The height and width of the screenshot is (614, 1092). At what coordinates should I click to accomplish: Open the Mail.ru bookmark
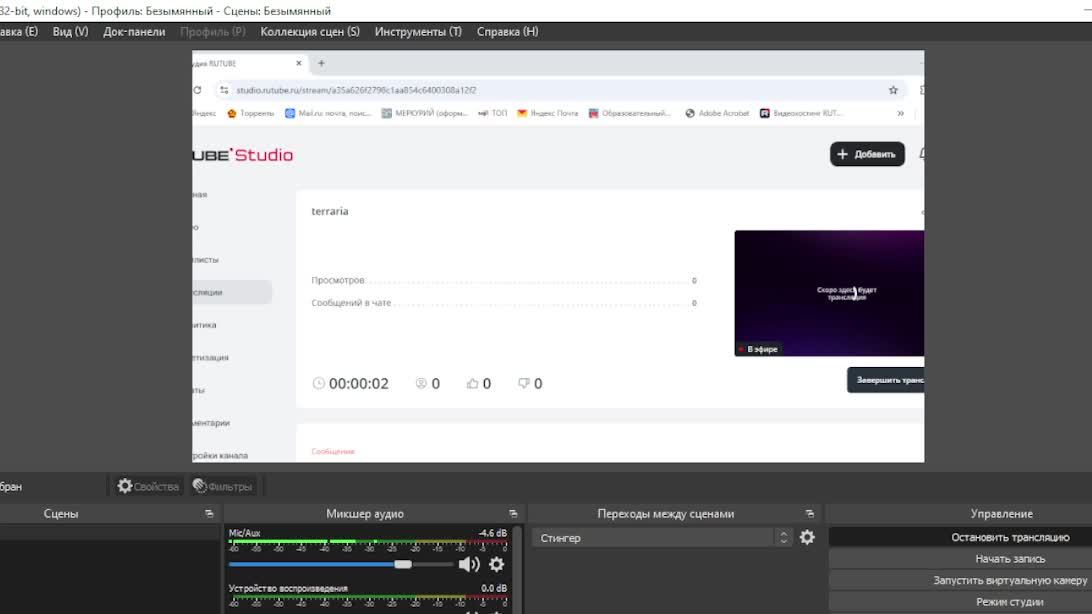328,113
